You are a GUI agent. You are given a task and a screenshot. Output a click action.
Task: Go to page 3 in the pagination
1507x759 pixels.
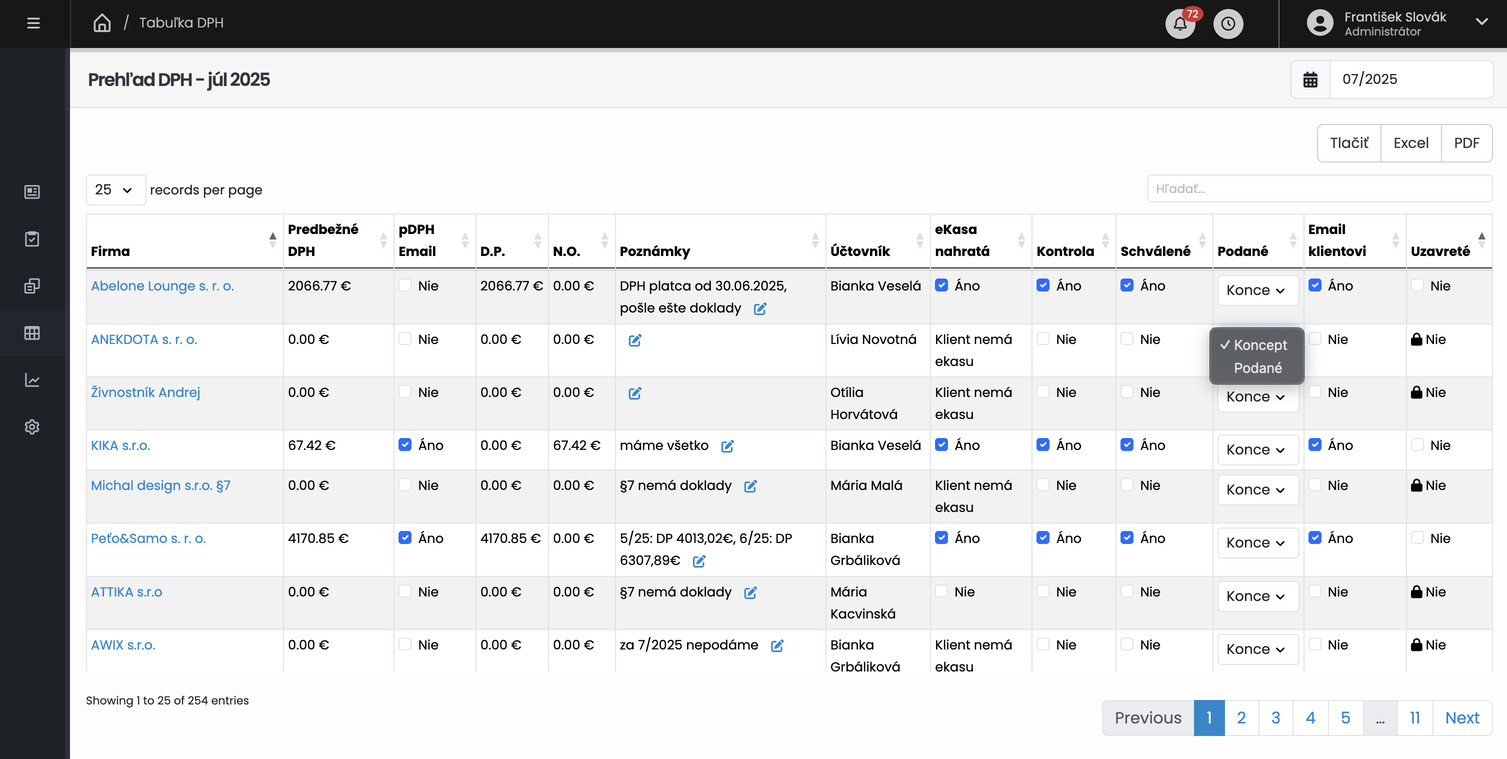[x=1275, y=718]
